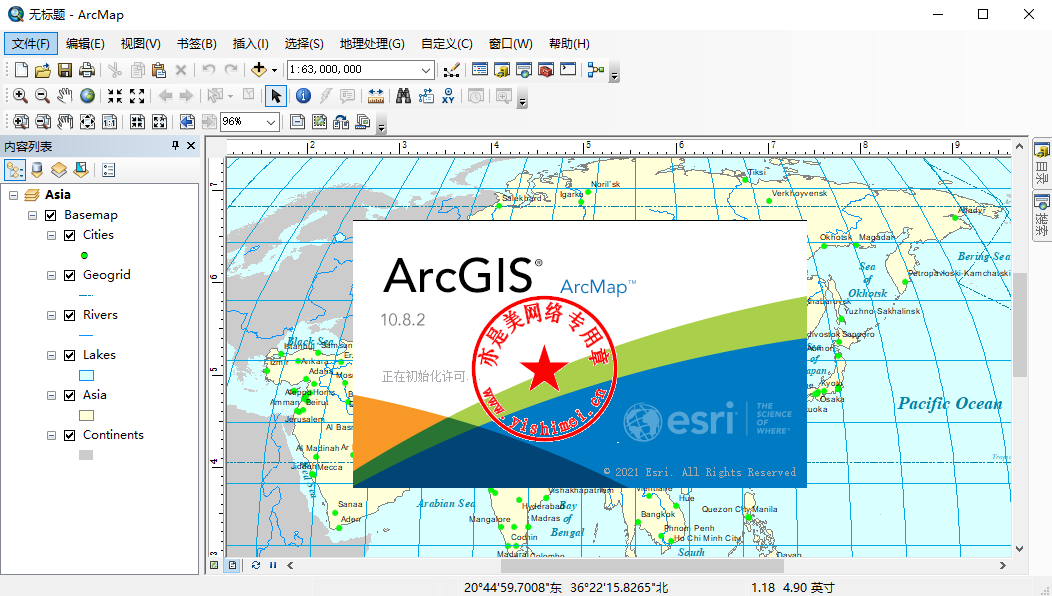Toggle Cities layer visibility

coord(69,236)
